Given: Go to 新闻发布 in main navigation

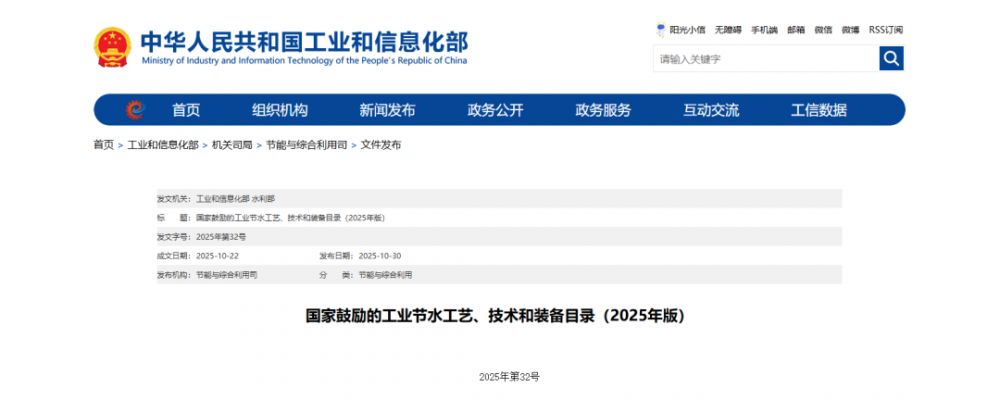Looking at the screenshot, I should click(387, 110).
